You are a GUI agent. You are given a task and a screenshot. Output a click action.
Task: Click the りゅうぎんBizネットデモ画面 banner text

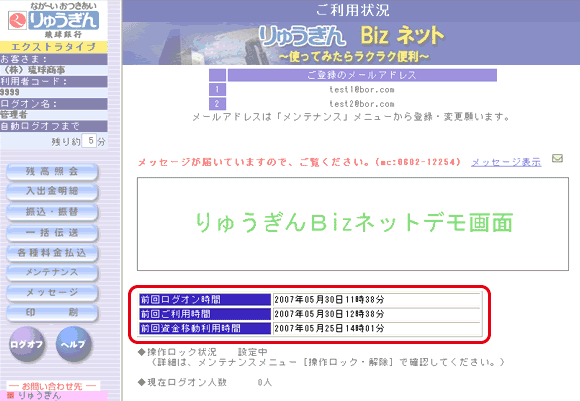tap(354, 223)
